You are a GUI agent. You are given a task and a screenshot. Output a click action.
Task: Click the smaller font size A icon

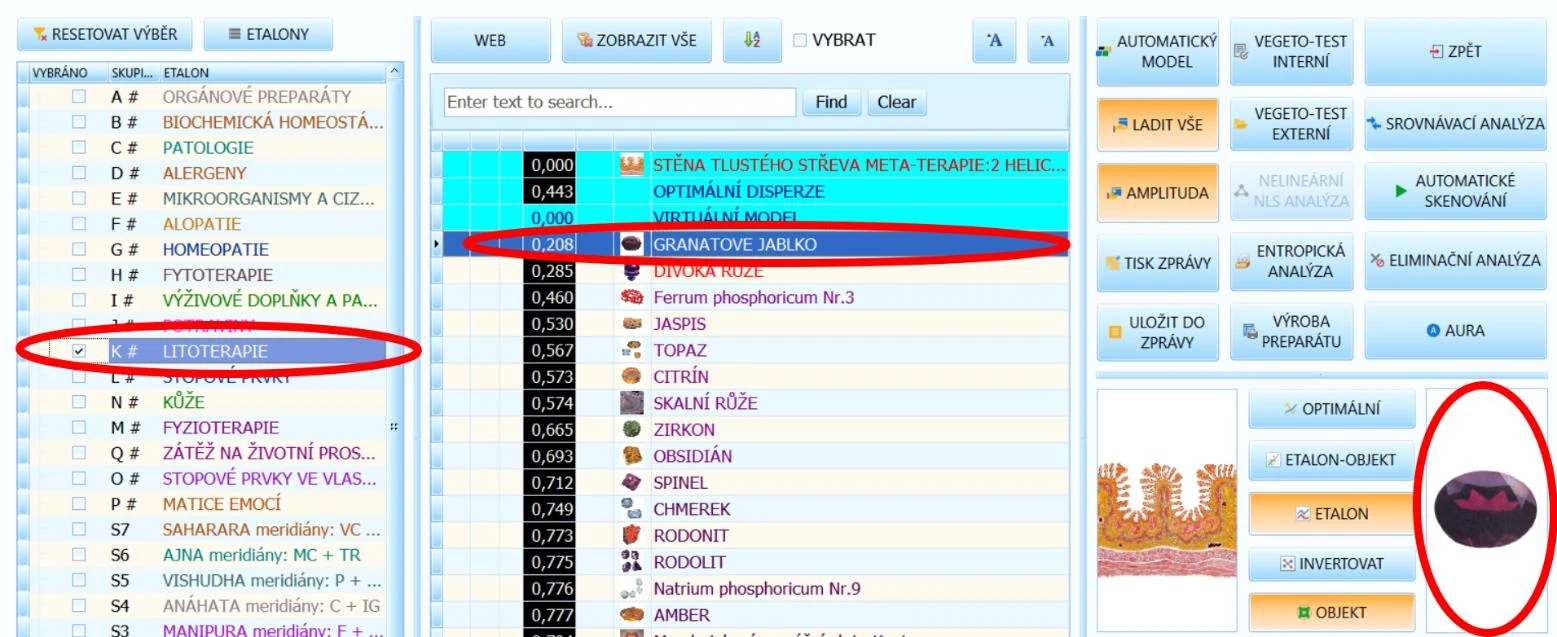[1047, 41]
